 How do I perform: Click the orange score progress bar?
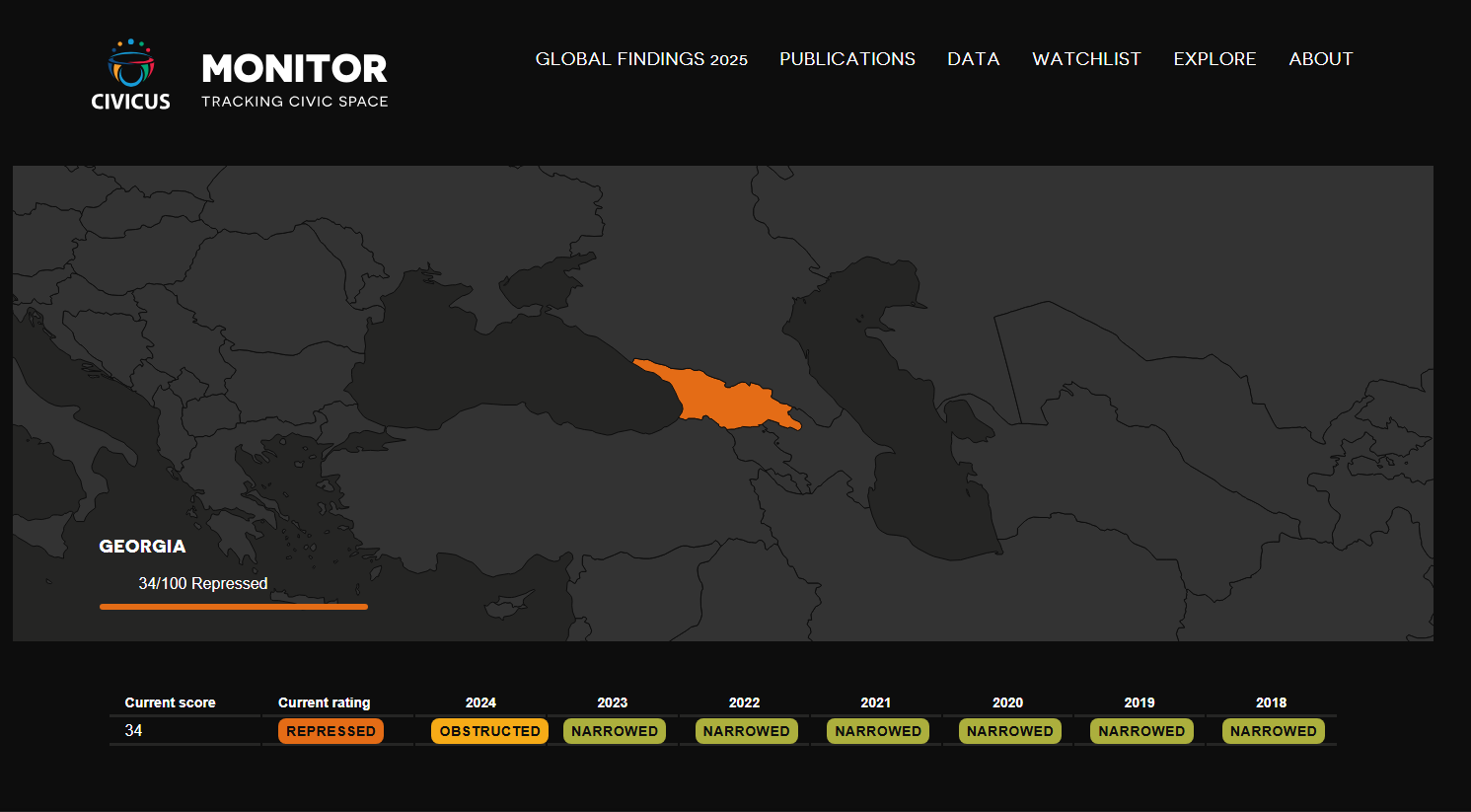click(234, 607)
